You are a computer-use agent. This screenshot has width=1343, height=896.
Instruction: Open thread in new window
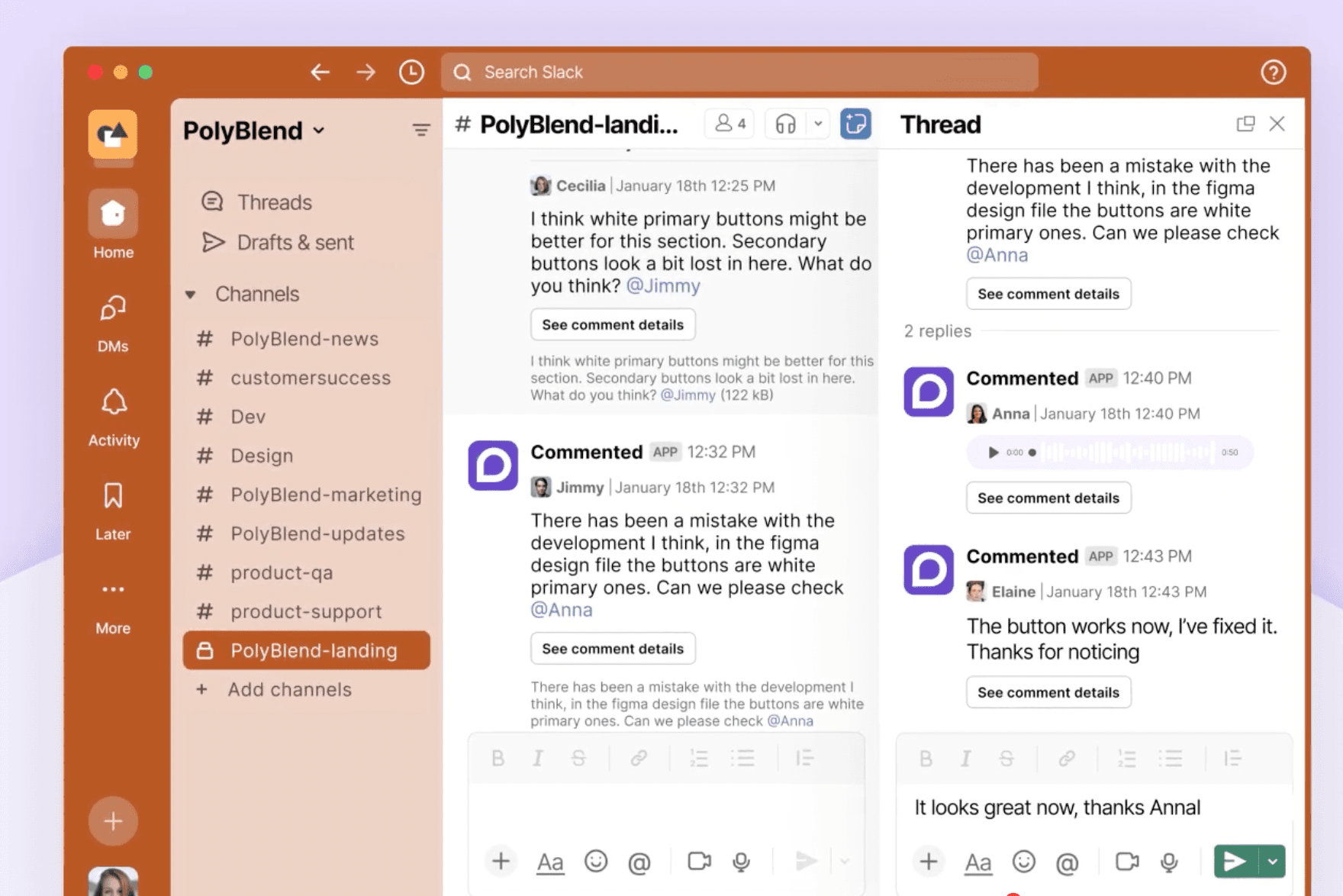[1245, 124]
